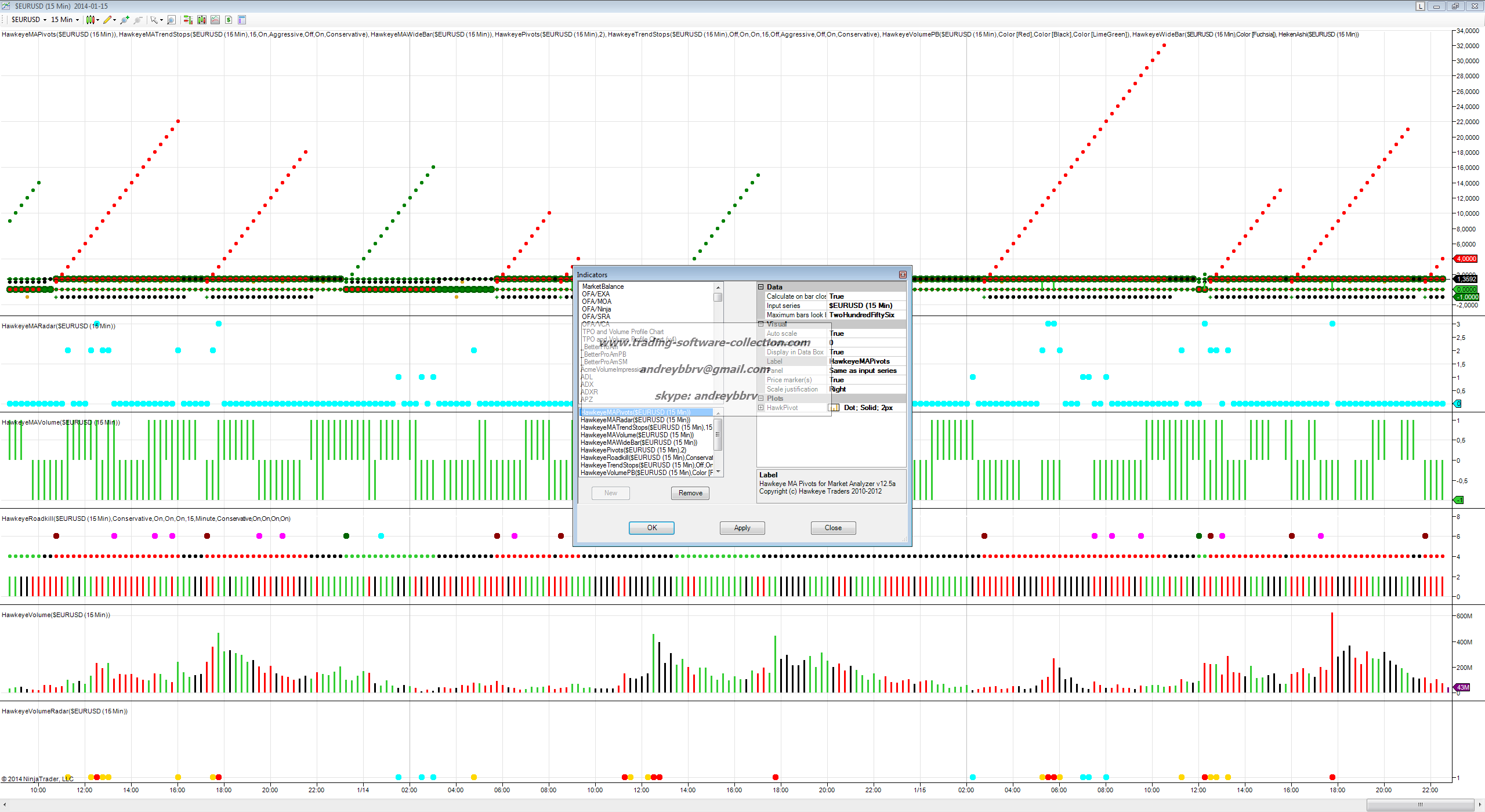
Task: Open the 15 Min interval dropdown
Action: point(65,20)
